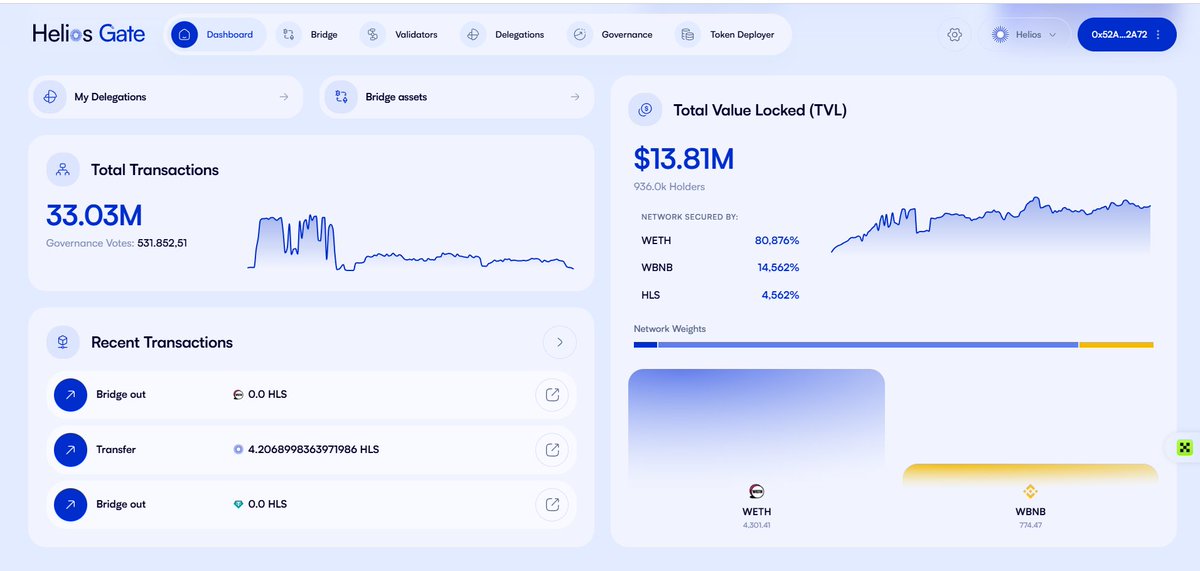Click the Bridge assets icon
The width and height of the screenshot is (1200, 571).
[341, 97]
